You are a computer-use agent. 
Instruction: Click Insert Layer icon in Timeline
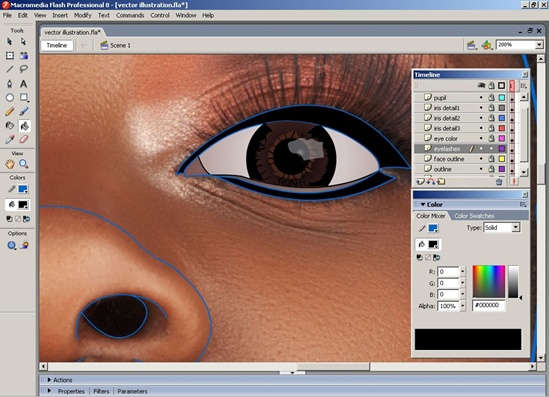coord(420,181)
